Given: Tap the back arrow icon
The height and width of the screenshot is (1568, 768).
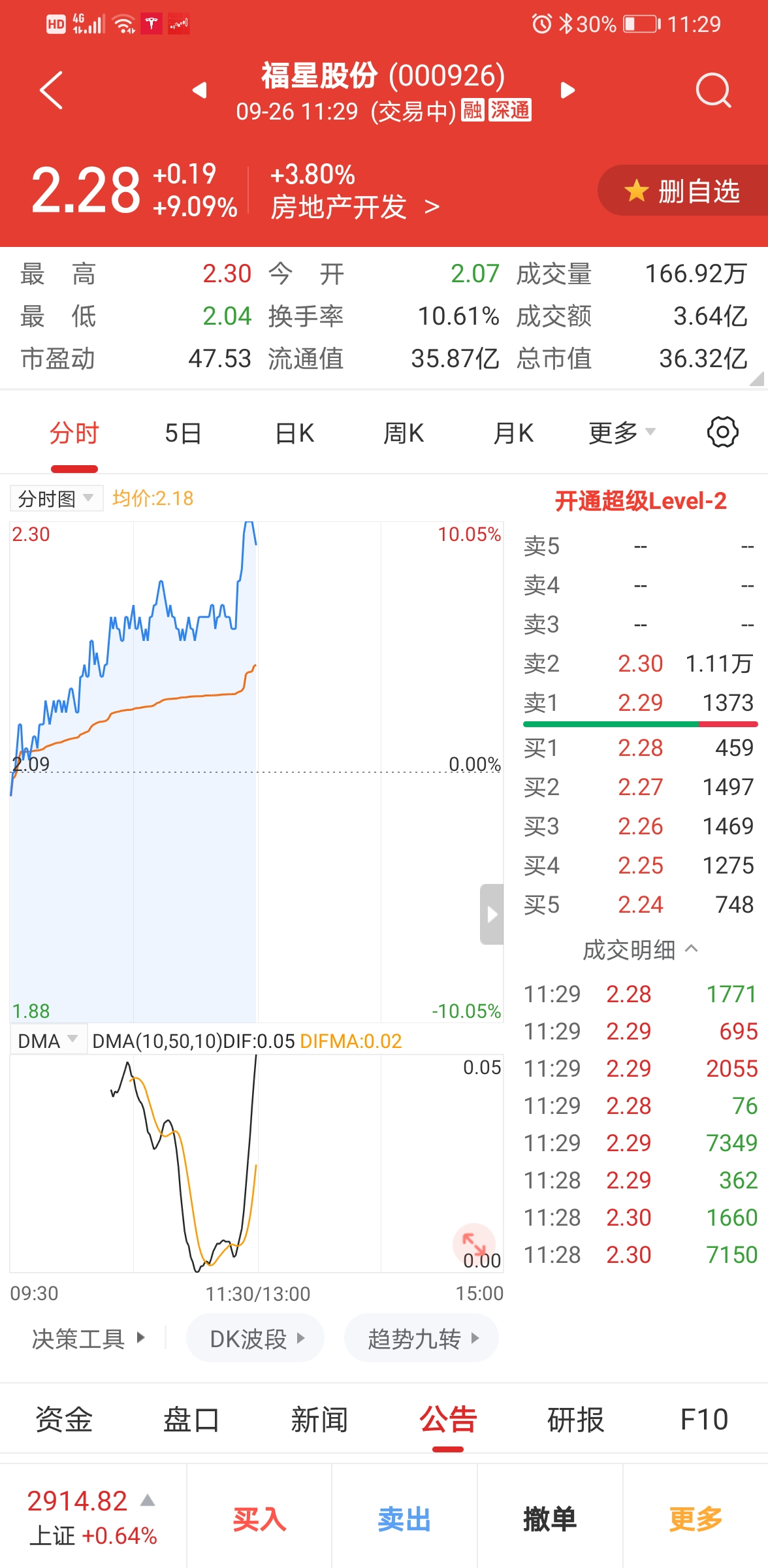Looking at the screenshot, I should click(51, 90).
